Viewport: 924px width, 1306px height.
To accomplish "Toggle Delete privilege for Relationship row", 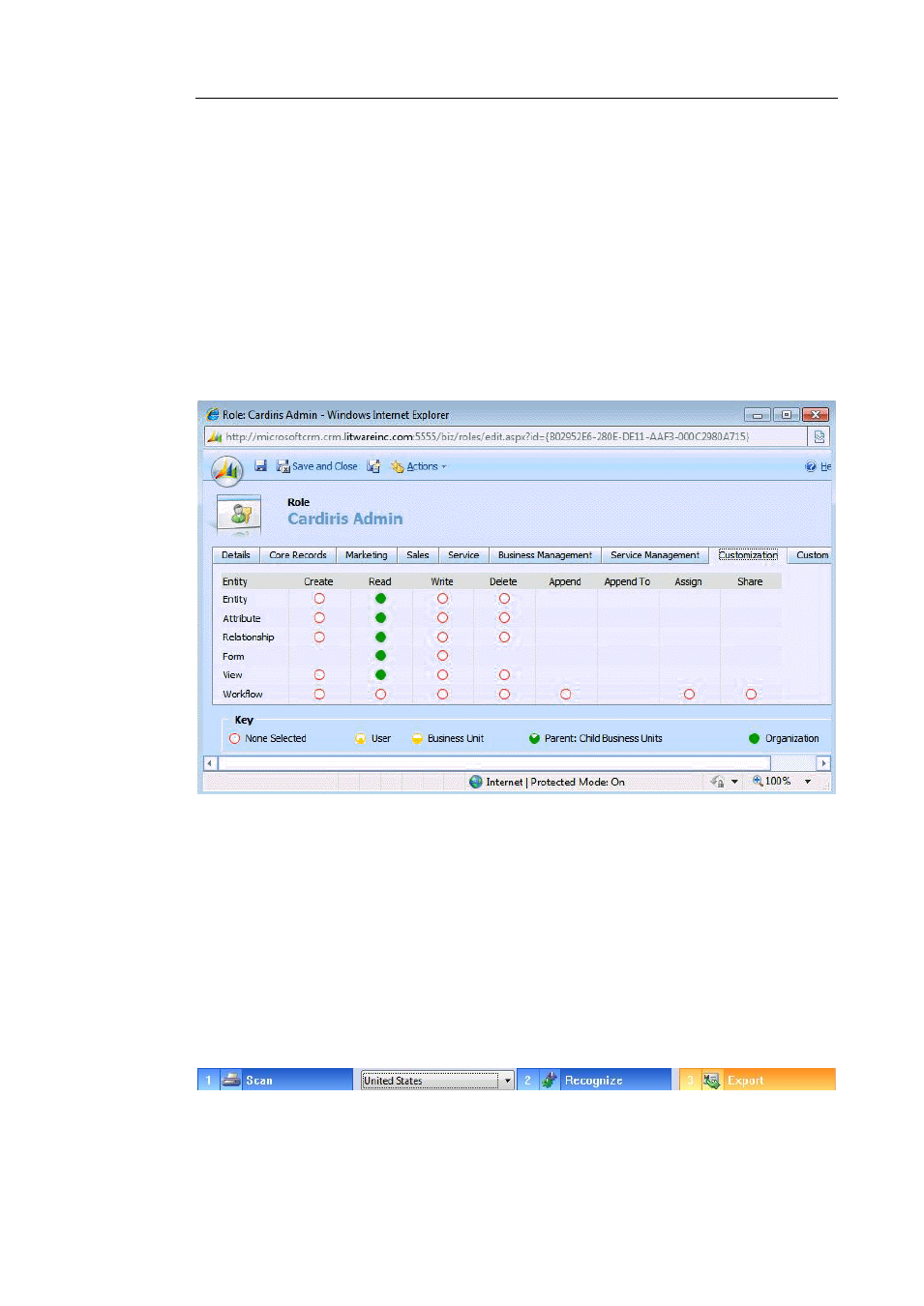I will pos(504,638).
